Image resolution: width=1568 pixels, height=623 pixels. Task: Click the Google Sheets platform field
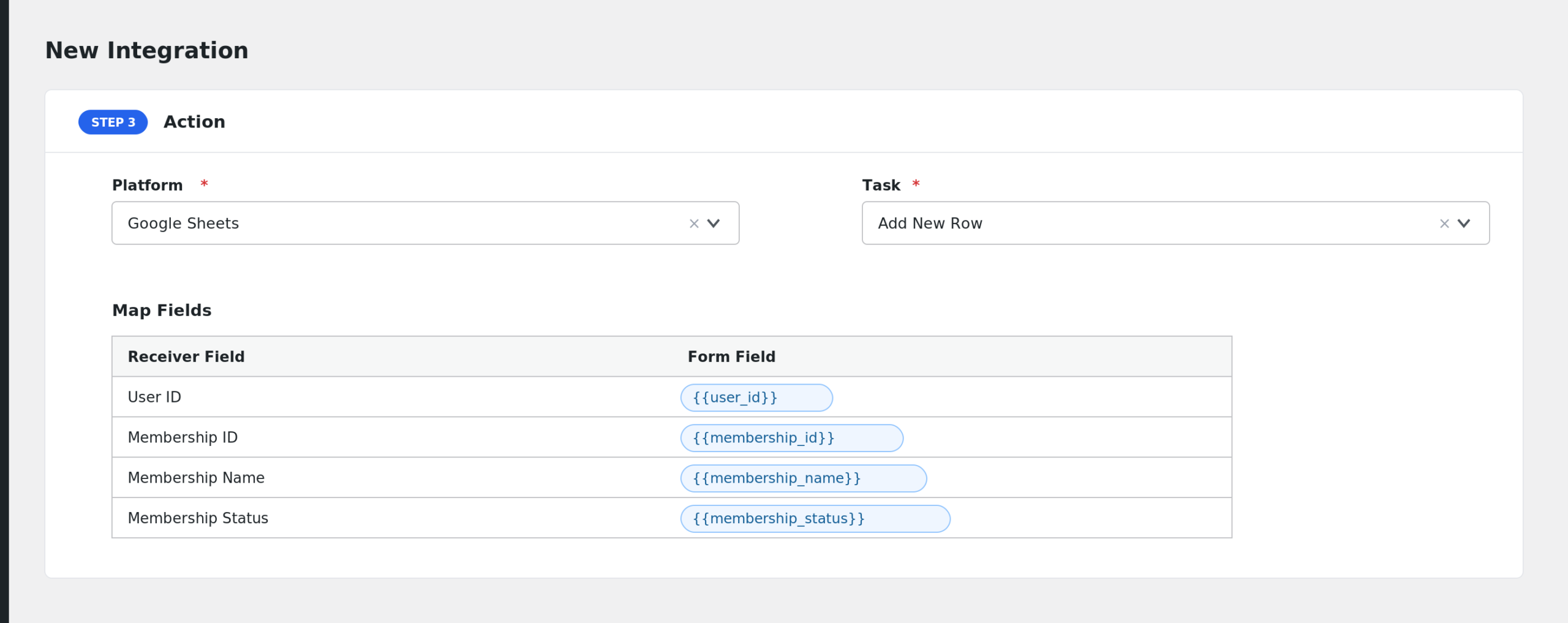point(425,223)
